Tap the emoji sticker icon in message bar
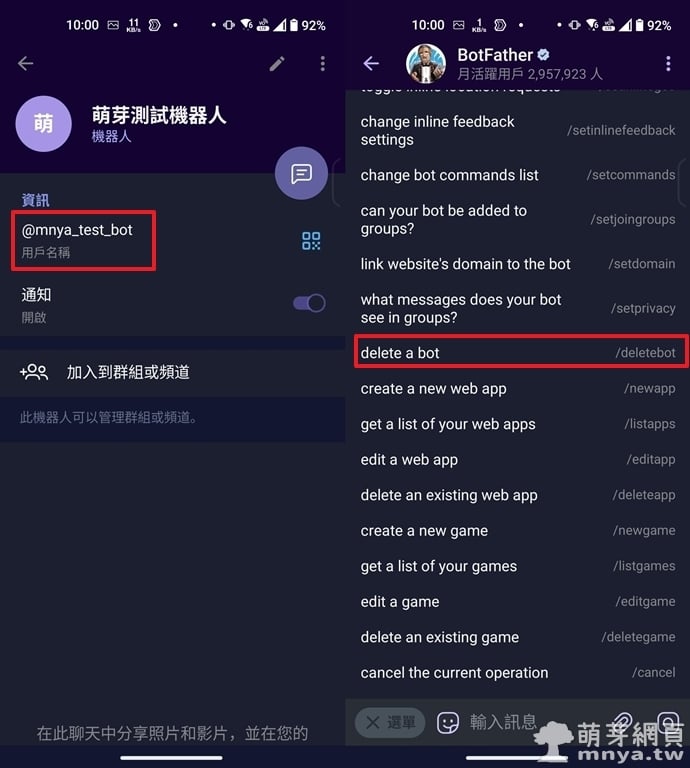 pos(448,722)
